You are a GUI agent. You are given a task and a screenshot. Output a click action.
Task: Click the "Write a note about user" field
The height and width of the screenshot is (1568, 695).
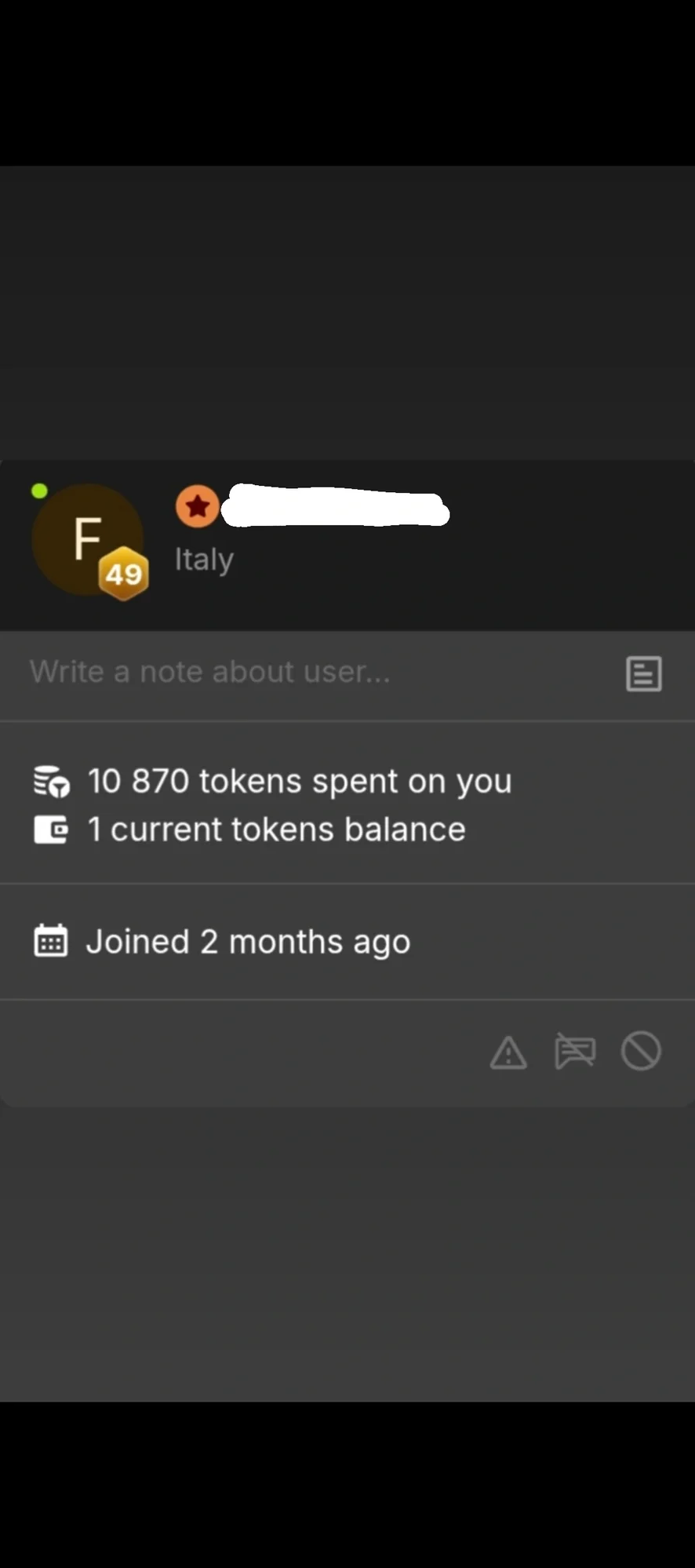pyautogui.click(x=314, y=673)
